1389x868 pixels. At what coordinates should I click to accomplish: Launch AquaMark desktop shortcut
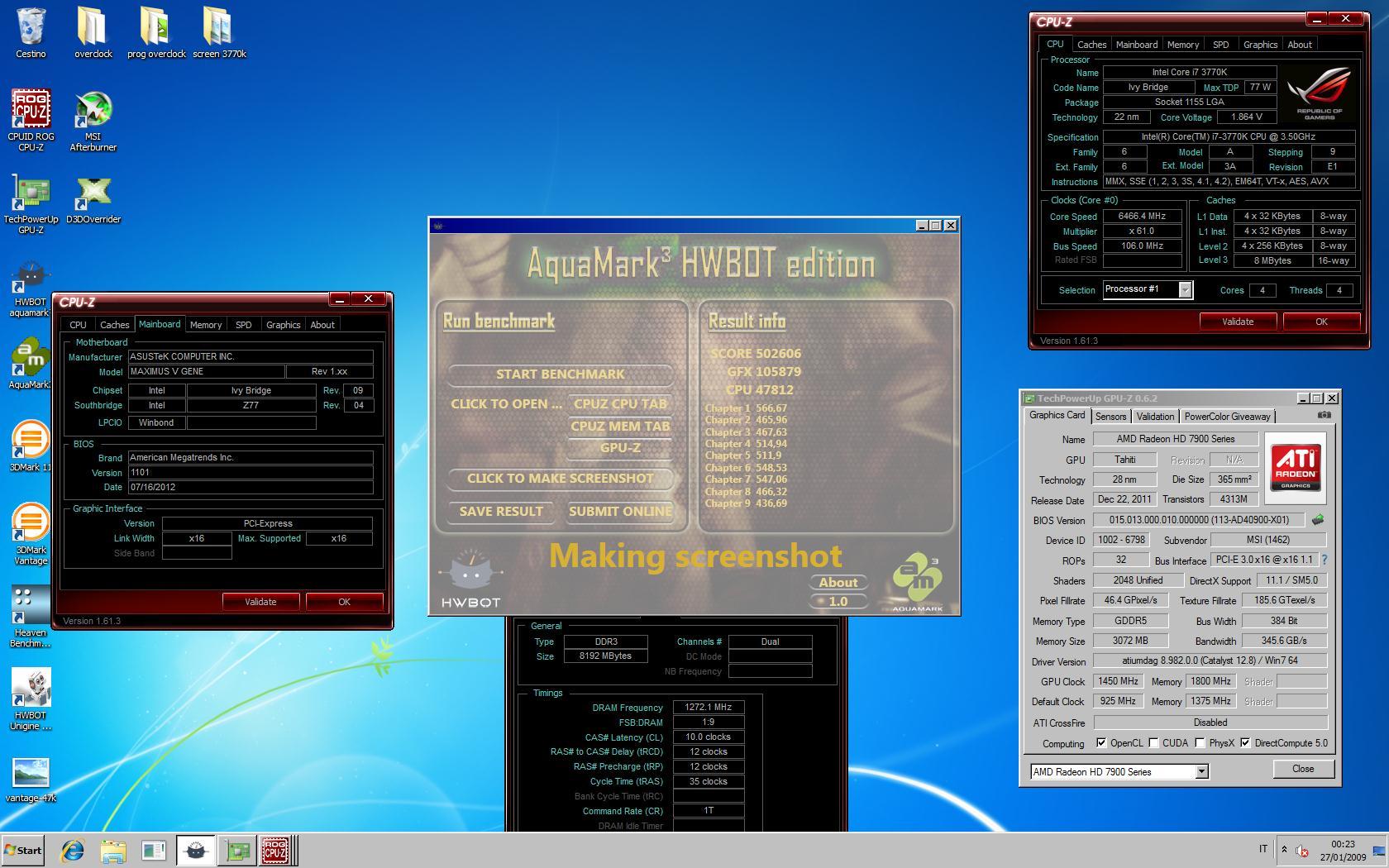tap(31, 364)
